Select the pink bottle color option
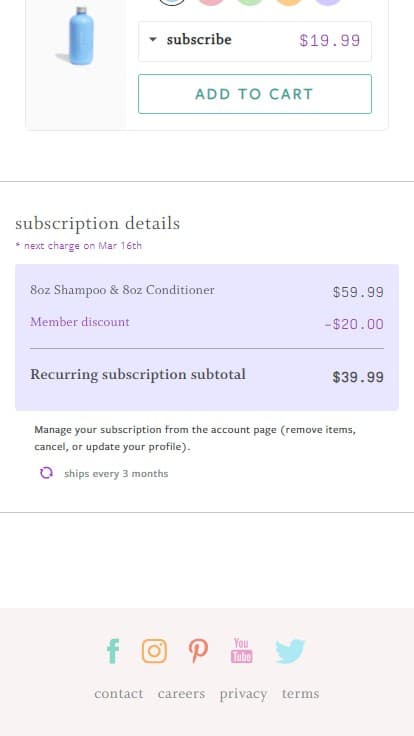Viewport: 414px width, 736px height. point(211,2)
